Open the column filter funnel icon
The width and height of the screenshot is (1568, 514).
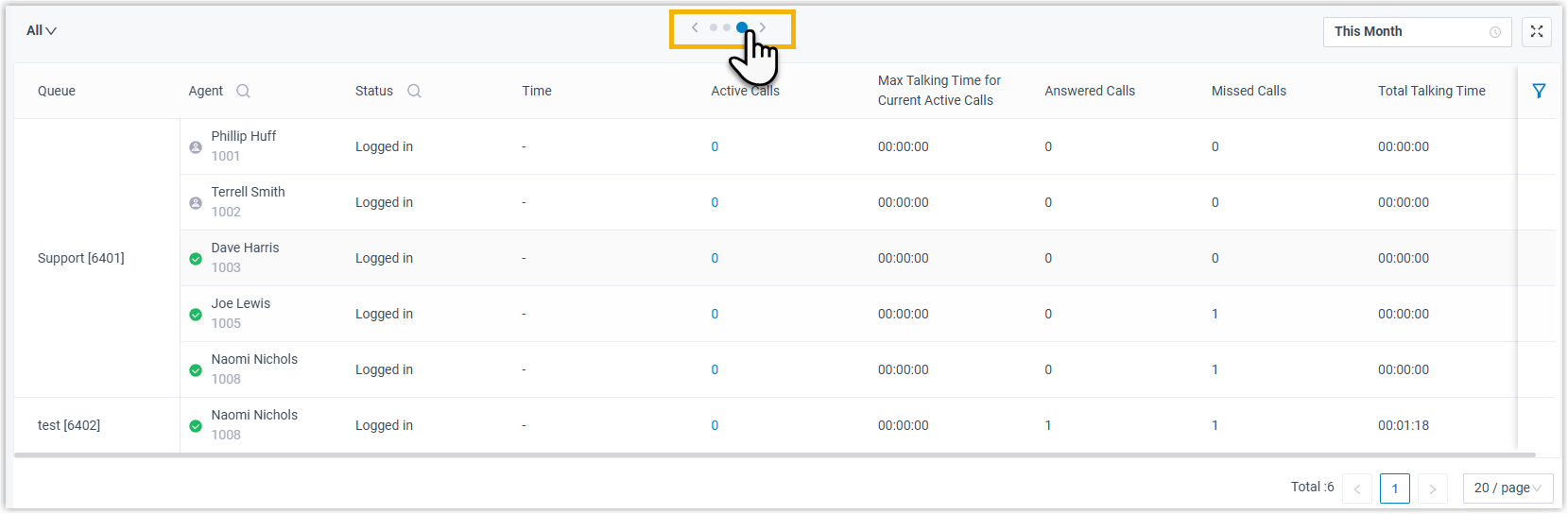click(1539, 91)
